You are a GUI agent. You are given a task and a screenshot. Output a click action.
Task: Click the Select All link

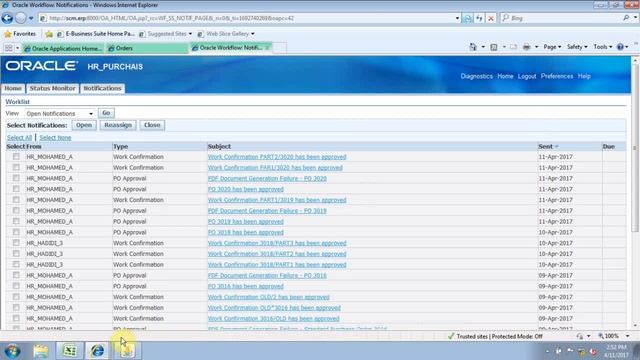coord(19,138)
